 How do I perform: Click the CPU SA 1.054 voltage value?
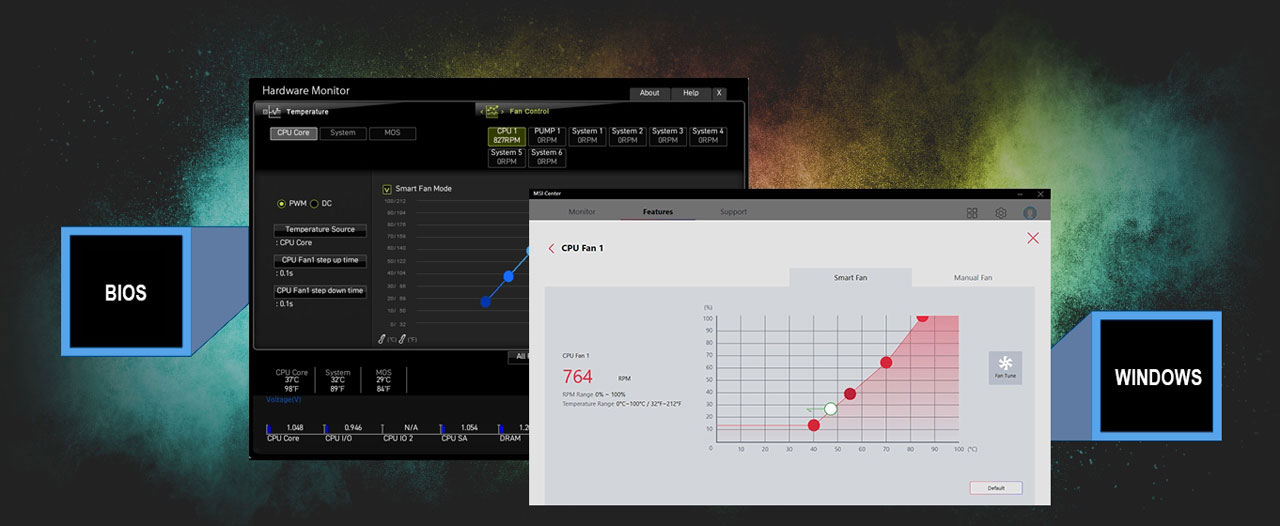tap(469, 427)
